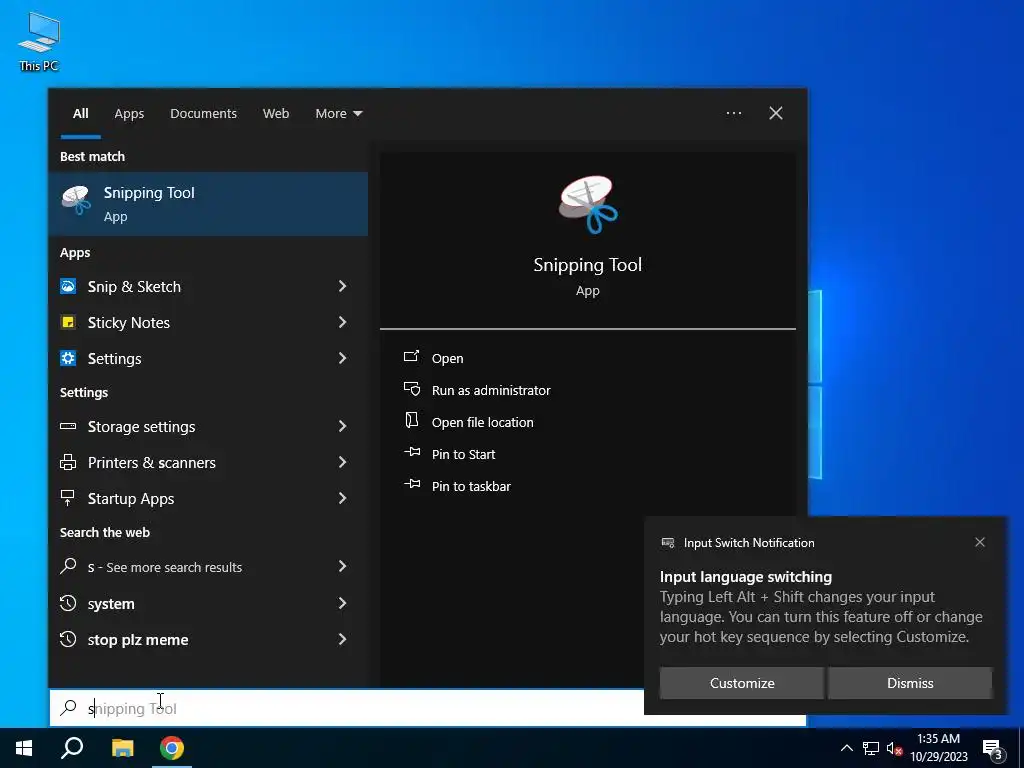Switch to the All search tab
This screenshot has height=768, width=1024.
80,114
